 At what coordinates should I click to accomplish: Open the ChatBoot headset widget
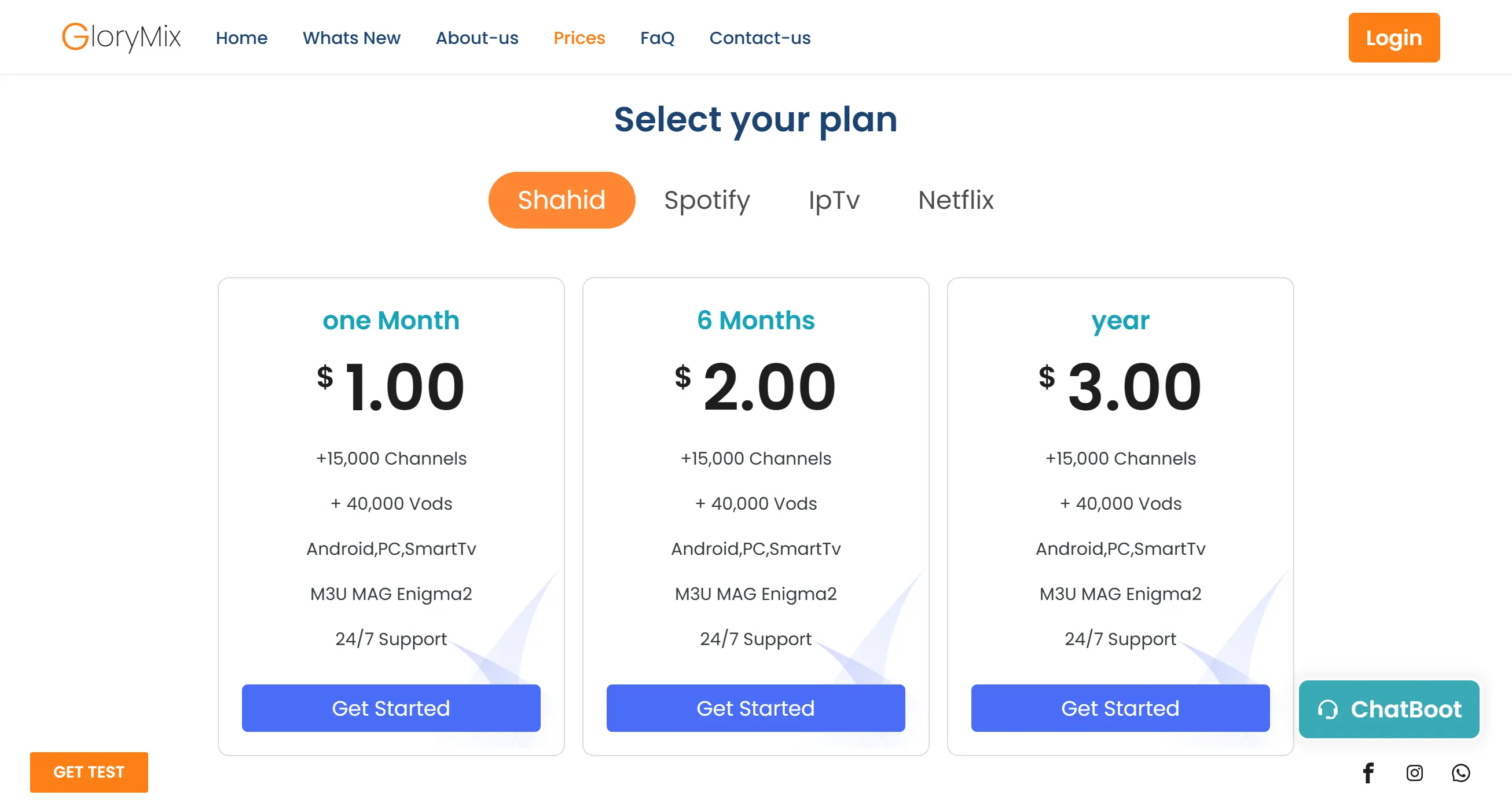[1389, 709]
